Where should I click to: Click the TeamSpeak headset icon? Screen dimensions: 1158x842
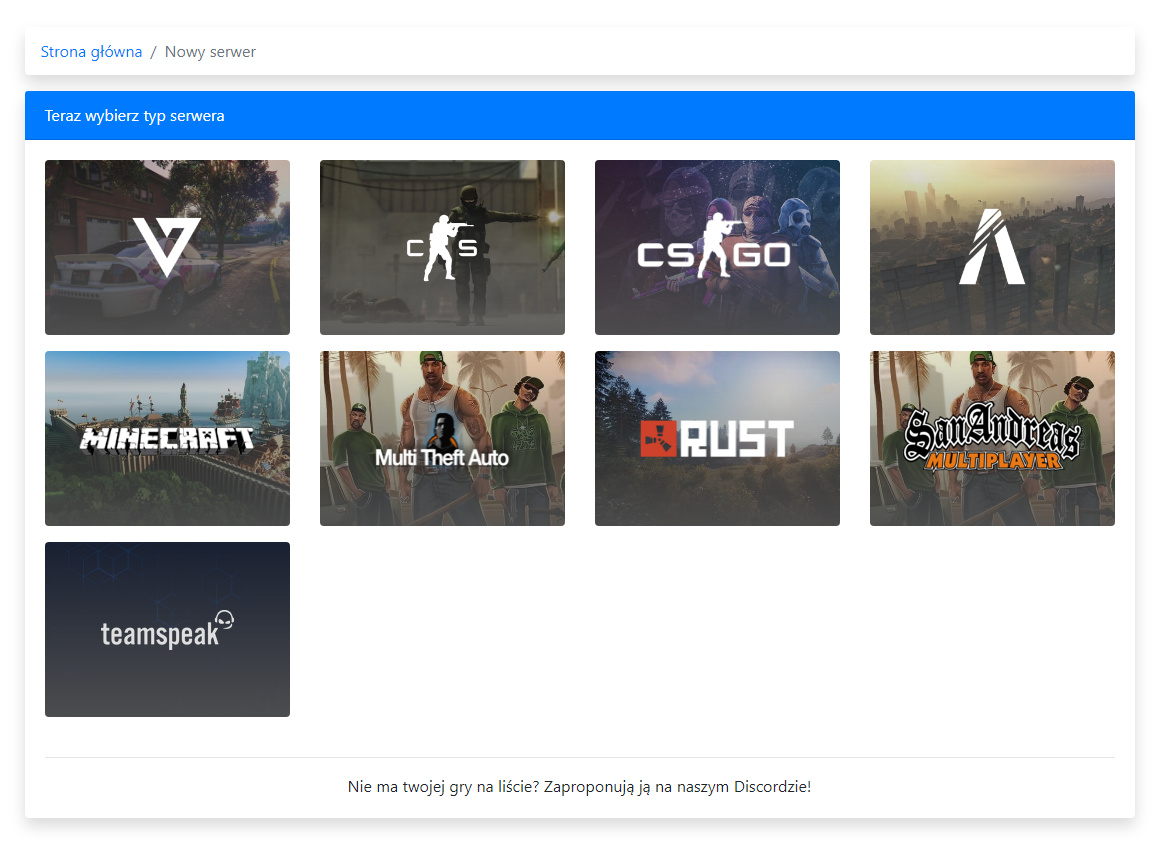226,621
